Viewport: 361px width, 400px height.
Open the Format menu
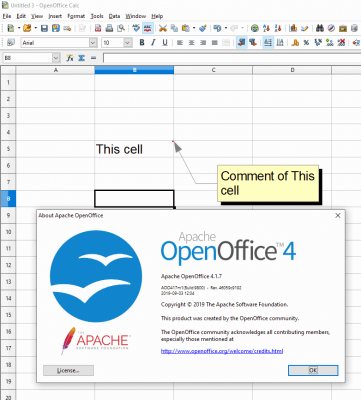[x=76, y=16]
